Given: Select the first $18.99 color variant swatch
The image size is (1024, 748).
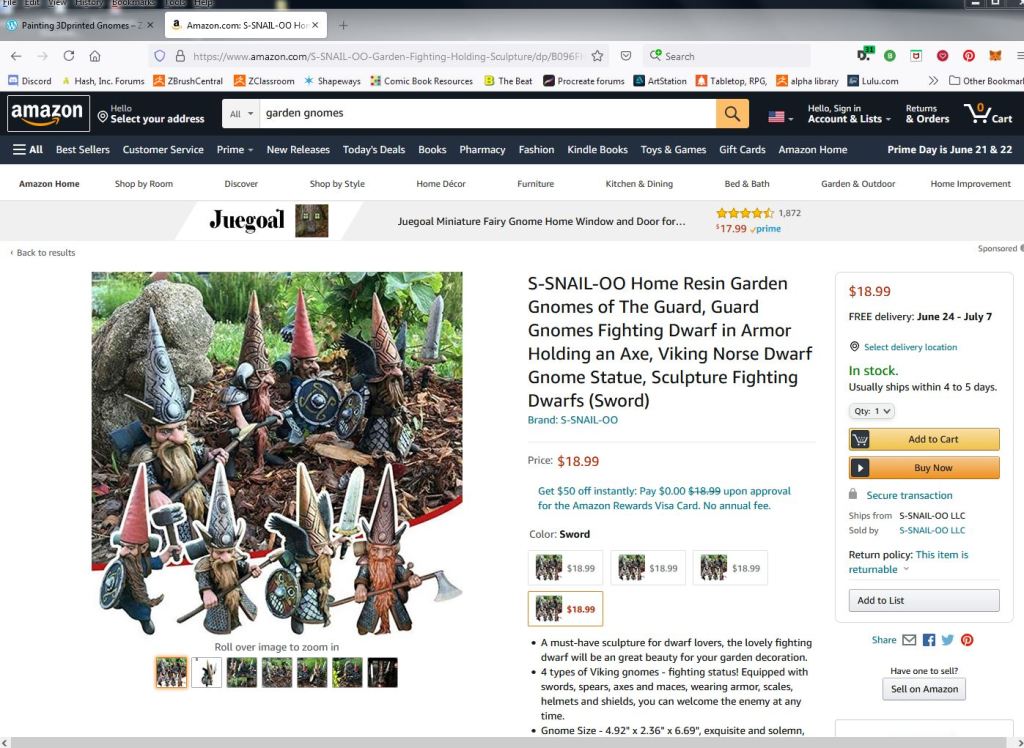Looking at the screenshot, I should pos(565,568).
